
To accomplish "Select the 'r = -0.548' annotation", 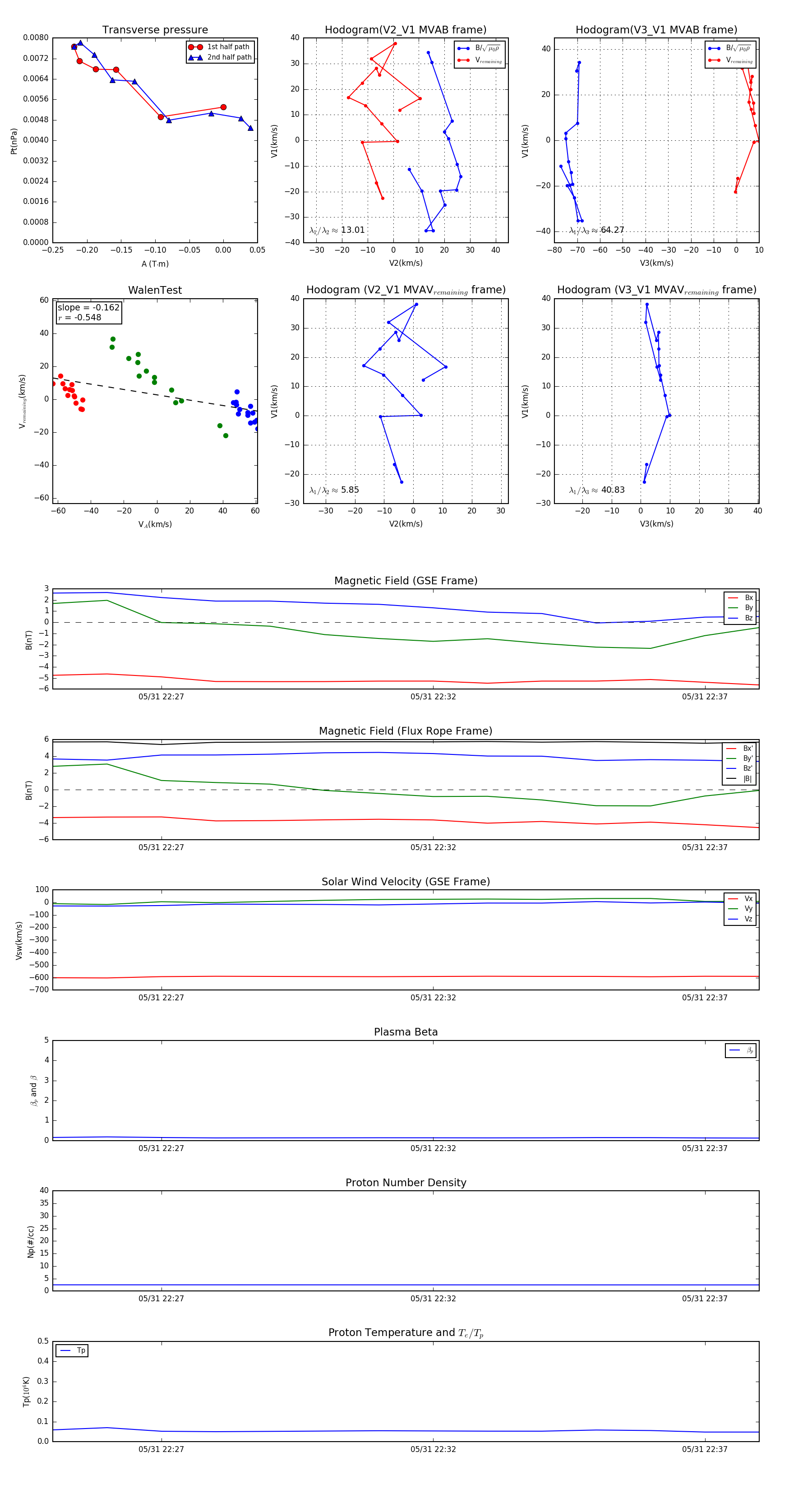I will pyautogui.click(x=79, y=317).
